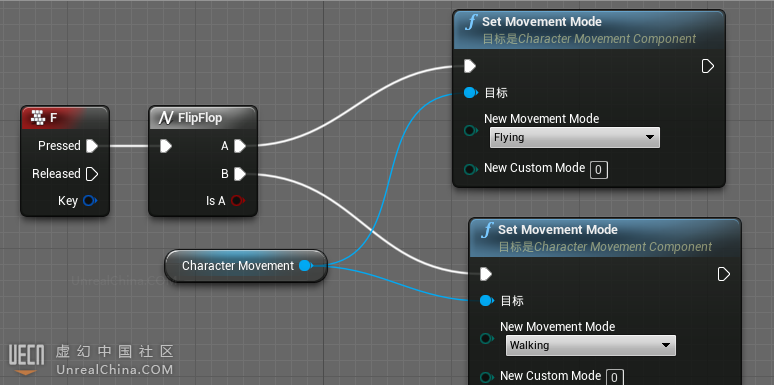Open the Walking movement mode dropdown
The width and height of the screenshot is (774, 385).
pyautogui.click(x=590, y=345)
